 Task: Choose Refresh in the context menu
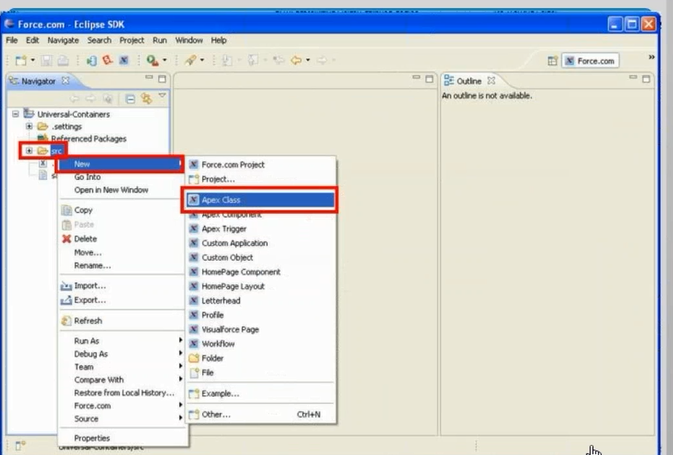click(x=88, y=321)
